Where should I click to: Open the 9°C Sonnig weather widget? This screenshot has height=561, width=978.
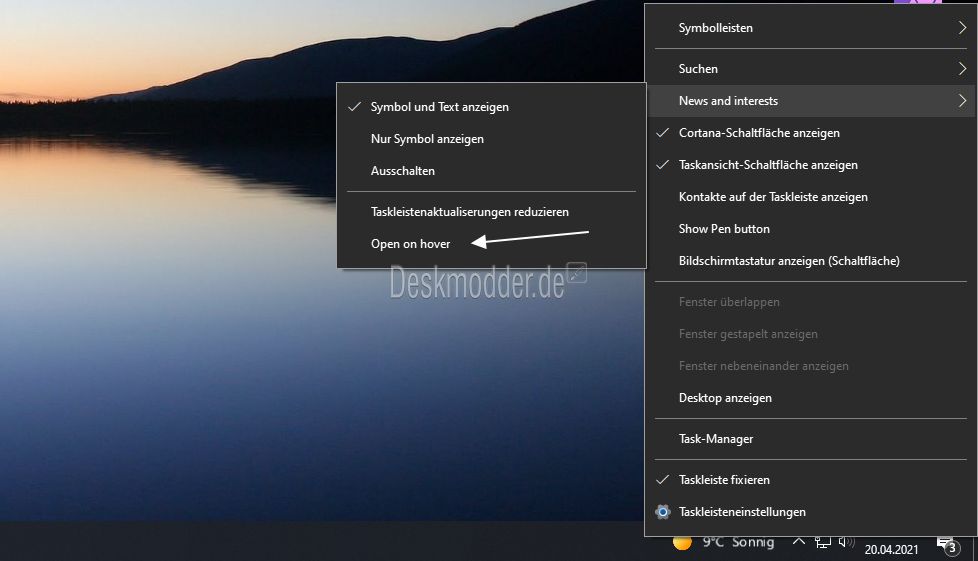[x=724, y=542]
